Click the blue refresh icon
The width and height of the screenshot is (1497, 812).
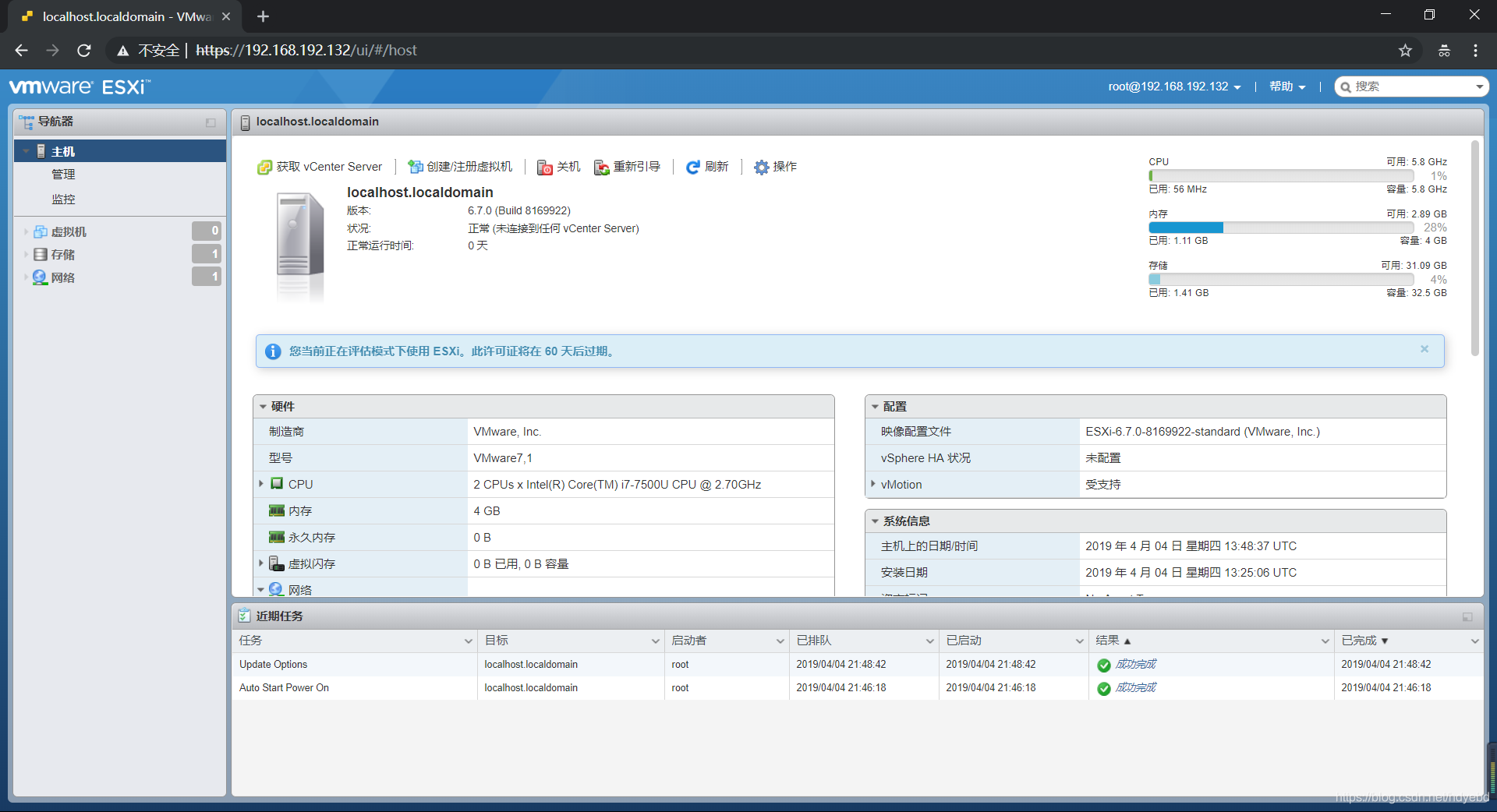(x=693, y=167)
